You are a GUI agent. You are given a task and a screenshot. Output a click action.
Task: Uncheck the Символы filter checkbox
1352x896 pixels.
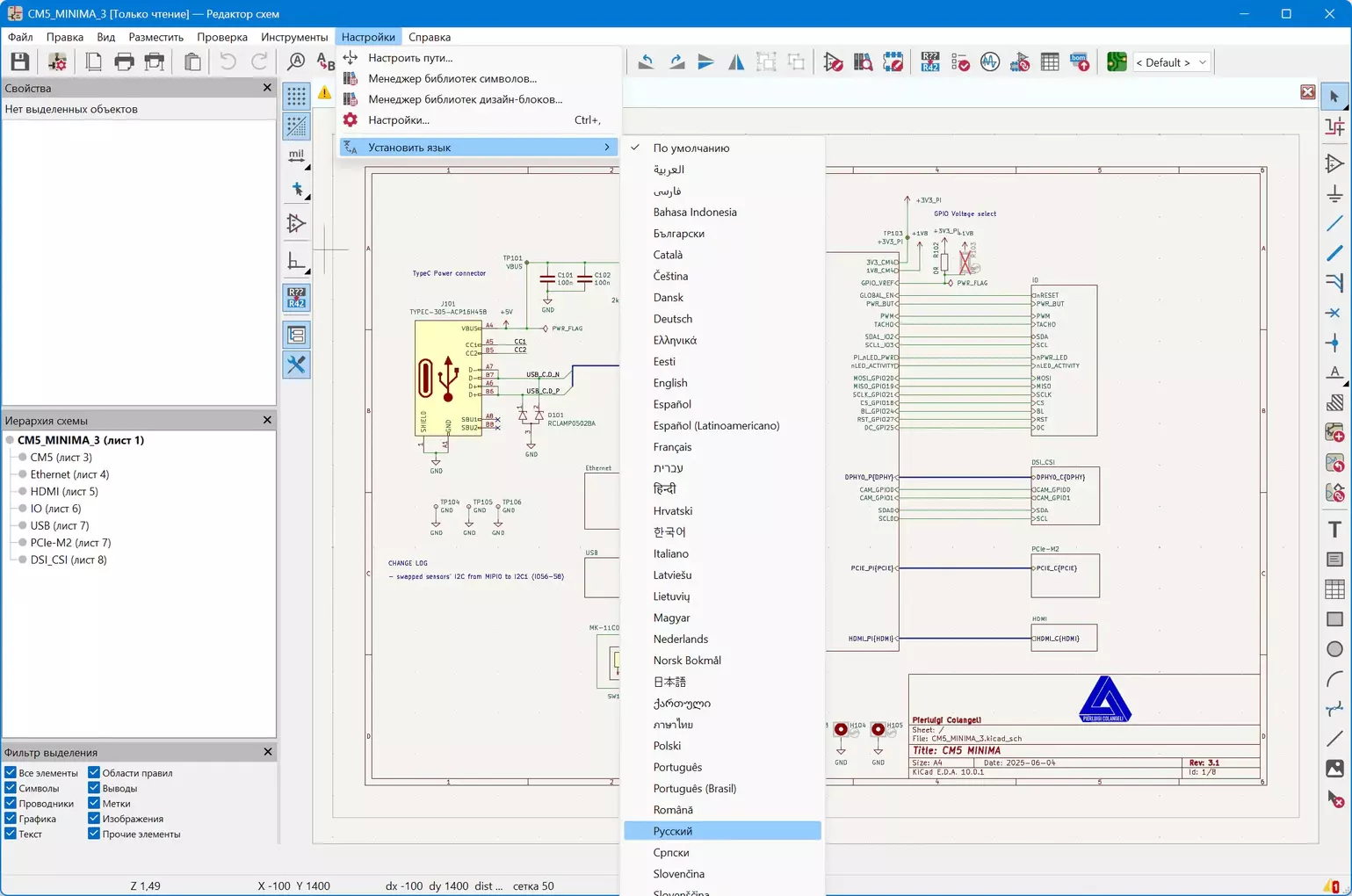(11, 788)
